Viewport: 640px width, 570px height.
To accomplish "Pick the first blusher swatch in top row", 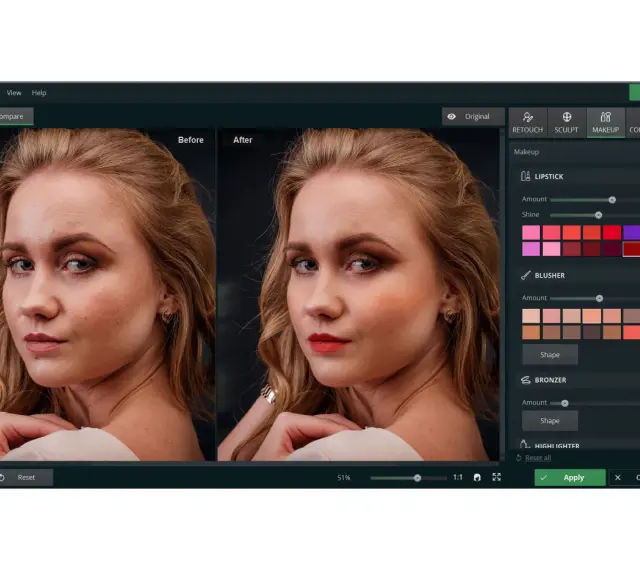I will click(531, 316).
